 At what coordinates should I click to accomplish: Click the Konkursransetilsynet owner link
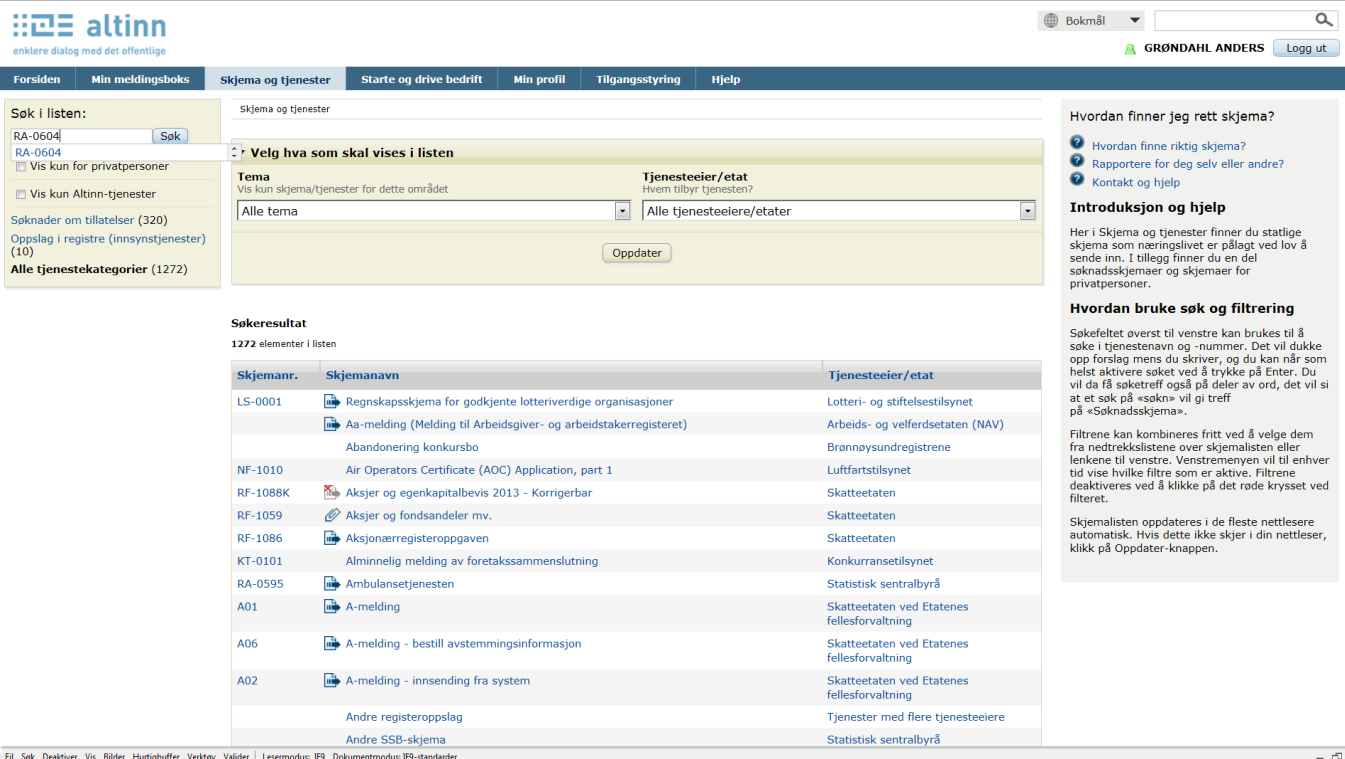(880, 561)
